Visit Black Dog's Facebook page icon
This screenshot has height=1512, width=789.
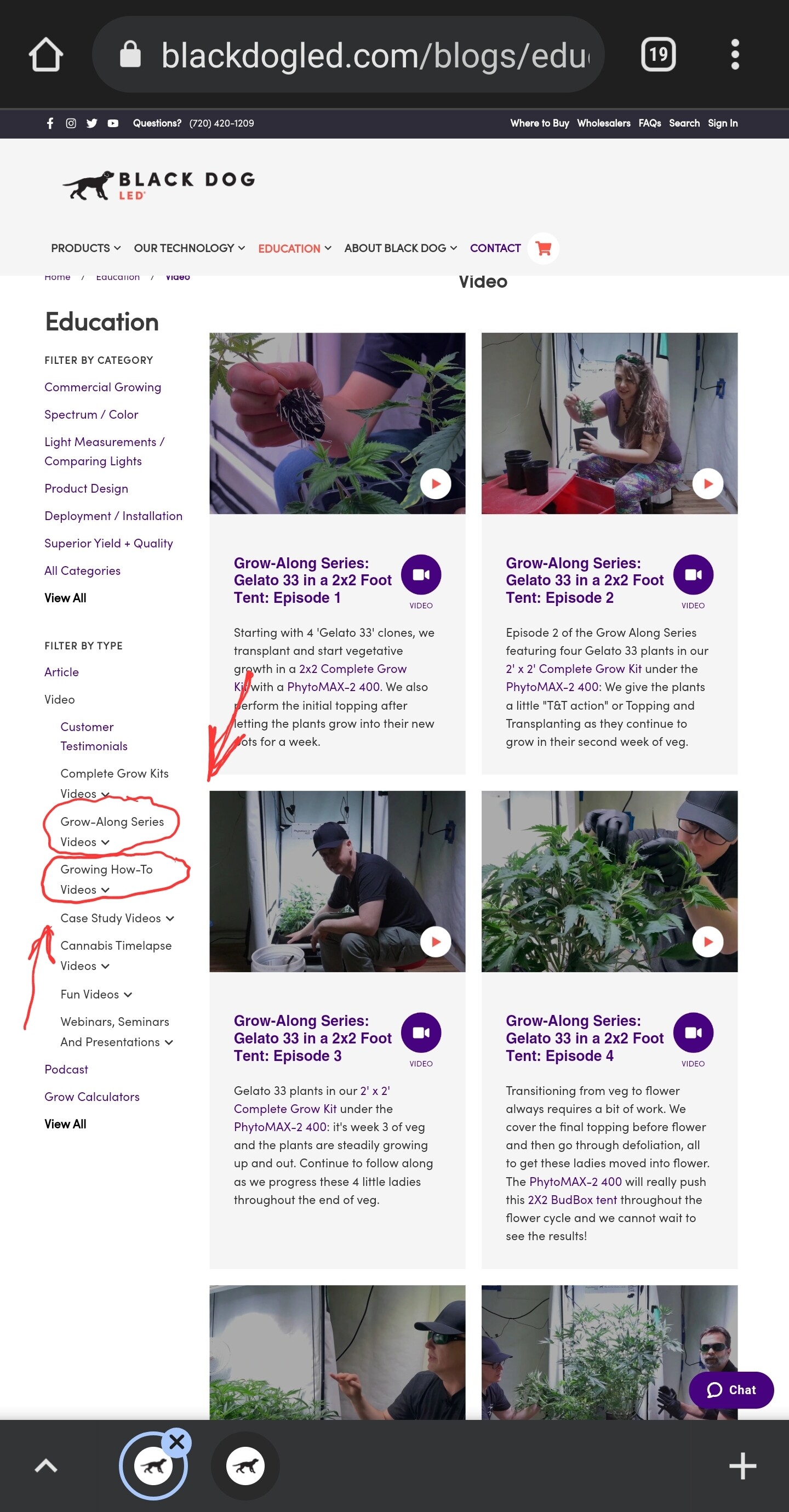point(50,123)
